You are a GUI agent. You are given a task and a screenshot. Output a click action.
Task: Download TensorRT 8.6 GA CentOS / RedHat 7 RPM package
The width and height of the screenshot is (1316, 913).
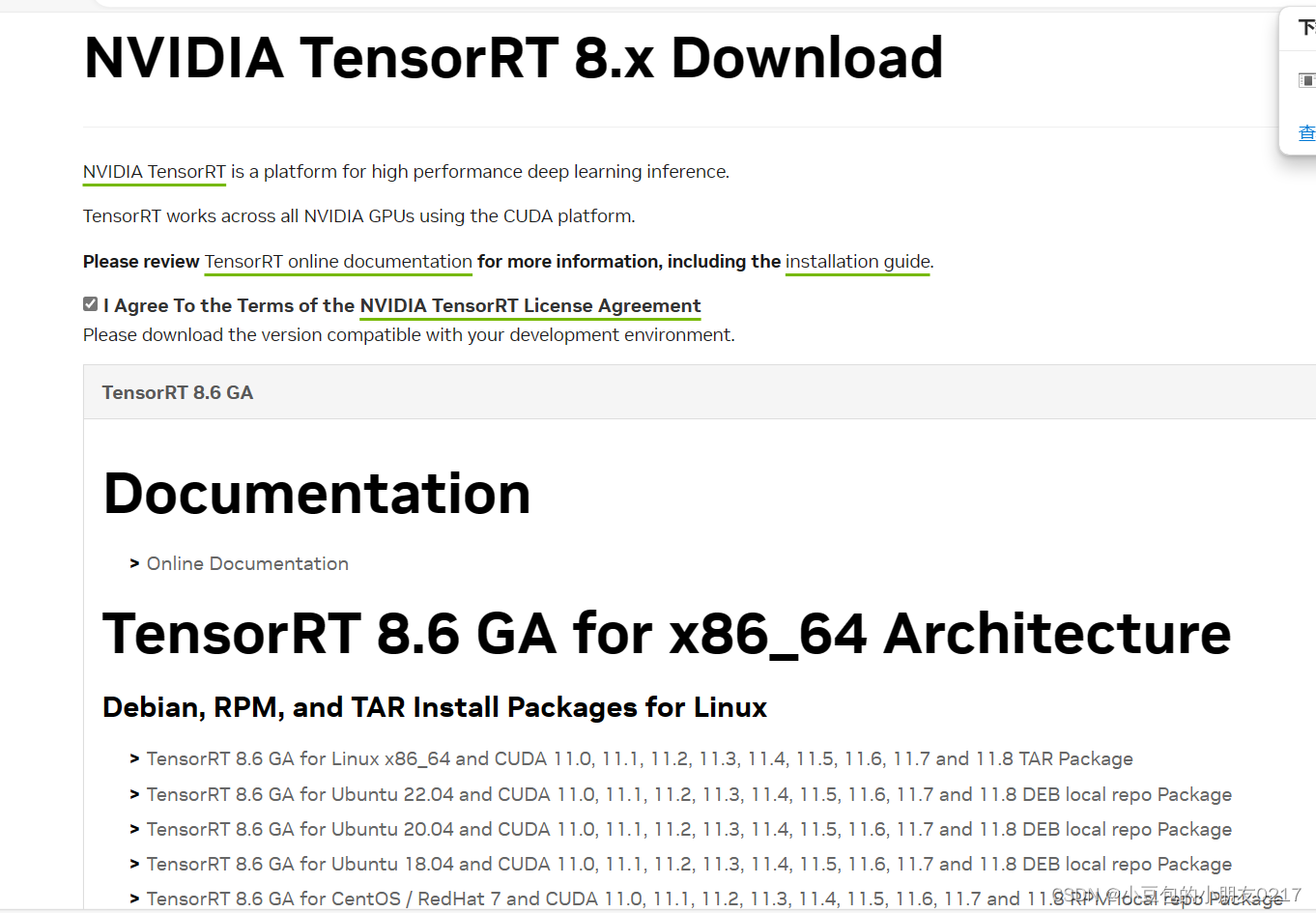pos(715,899)
